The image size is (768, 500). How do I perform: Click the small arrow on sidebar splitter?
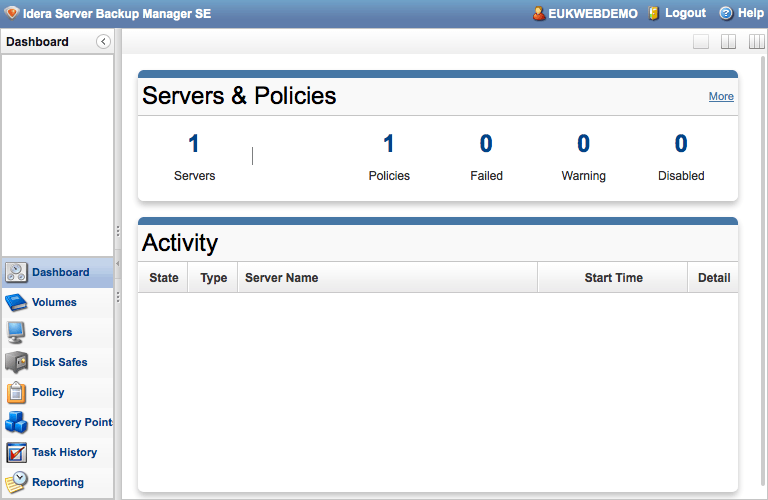118,264
